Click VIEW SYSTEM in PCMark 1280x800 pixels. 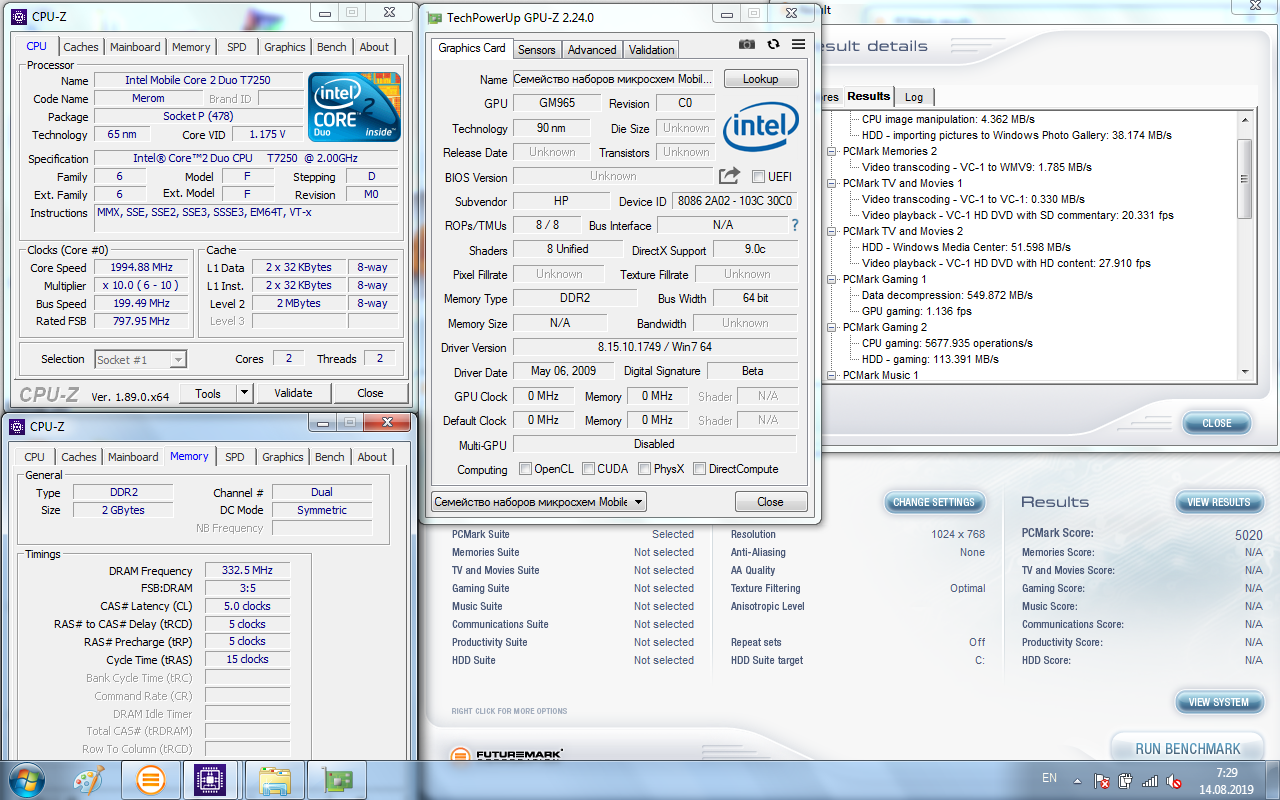coord(1218,702)
